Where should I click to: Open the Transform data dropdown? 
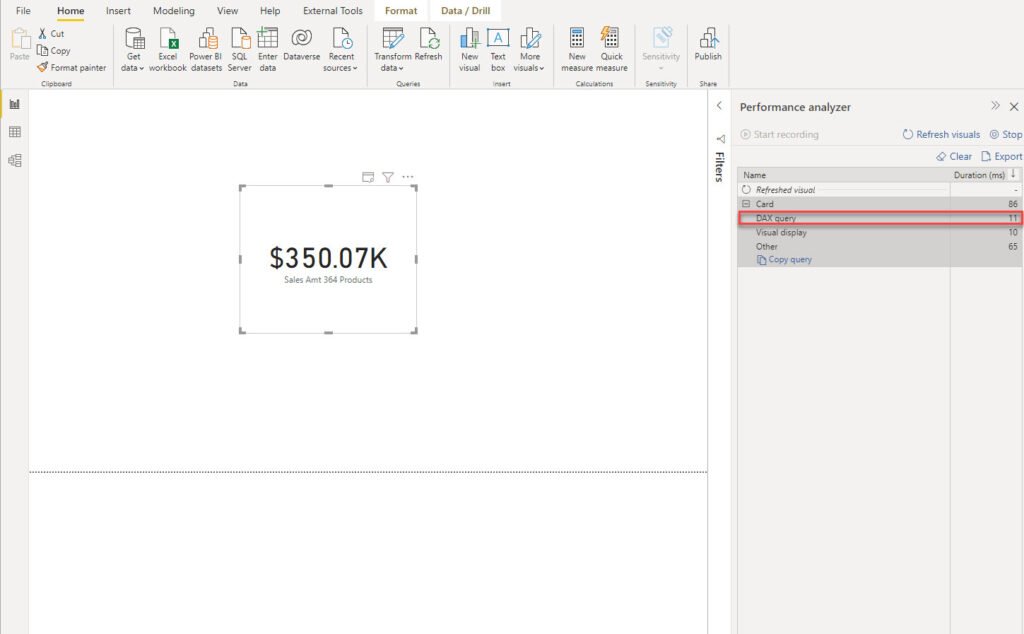pos(392,50)
